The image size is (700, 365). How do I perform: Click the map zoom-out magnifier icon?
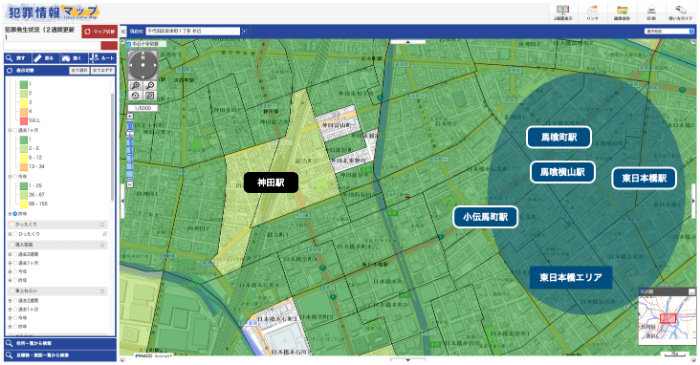point(150,85)
